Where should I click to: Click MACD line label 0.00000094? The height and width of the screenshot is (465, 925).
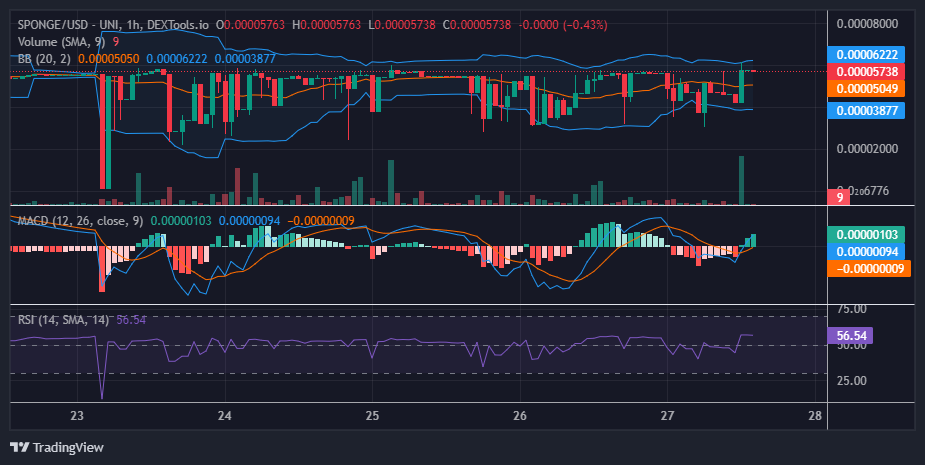point(866,251)
